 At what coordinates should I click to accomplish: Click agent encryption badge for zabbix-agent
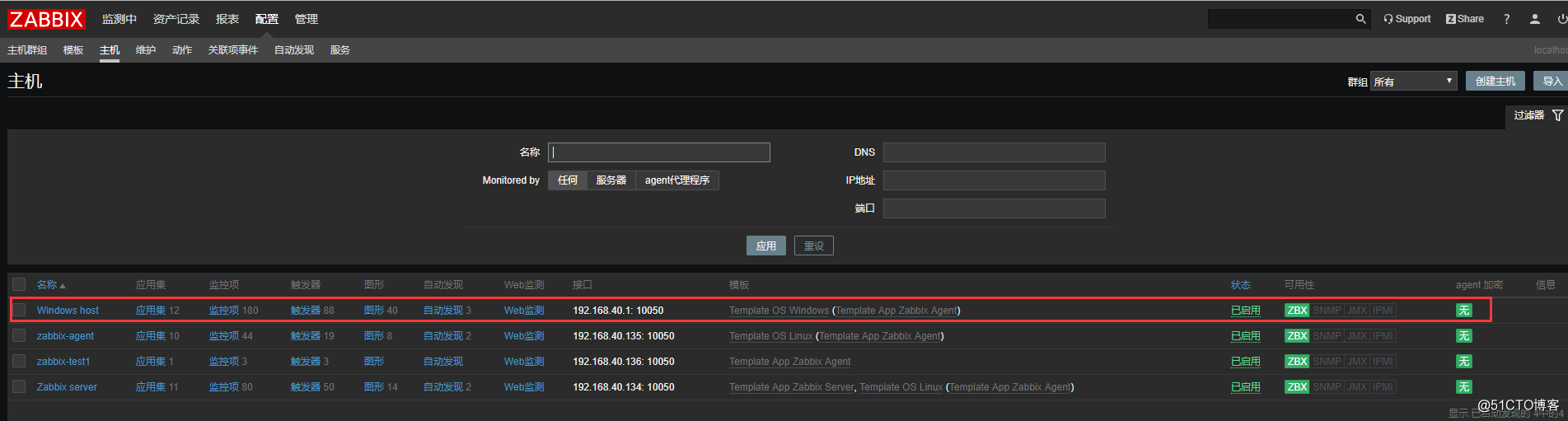1463,336
